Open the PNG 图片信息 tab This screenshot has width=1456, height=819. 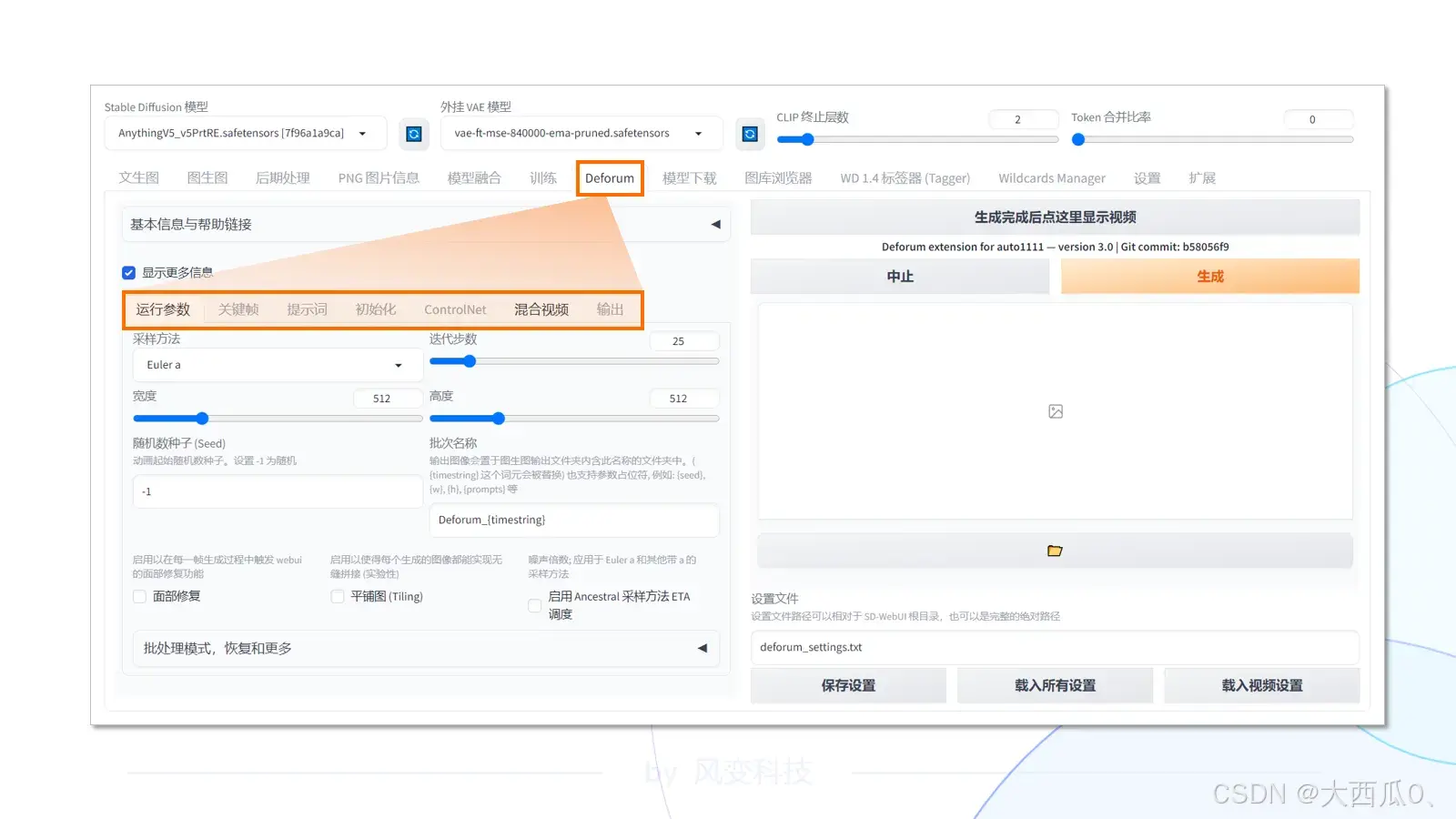(x=379, y=178)
